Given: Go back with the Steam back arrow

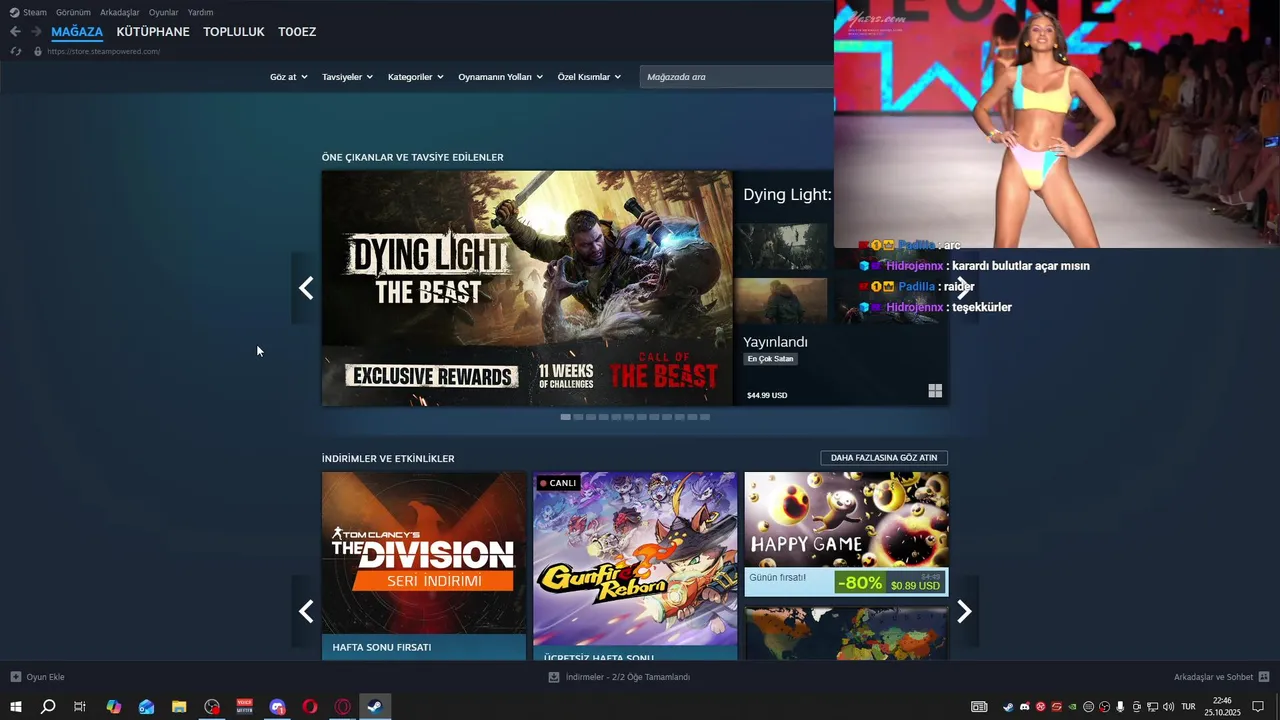Looking at the screenshot, I should [x=15, y=32].
